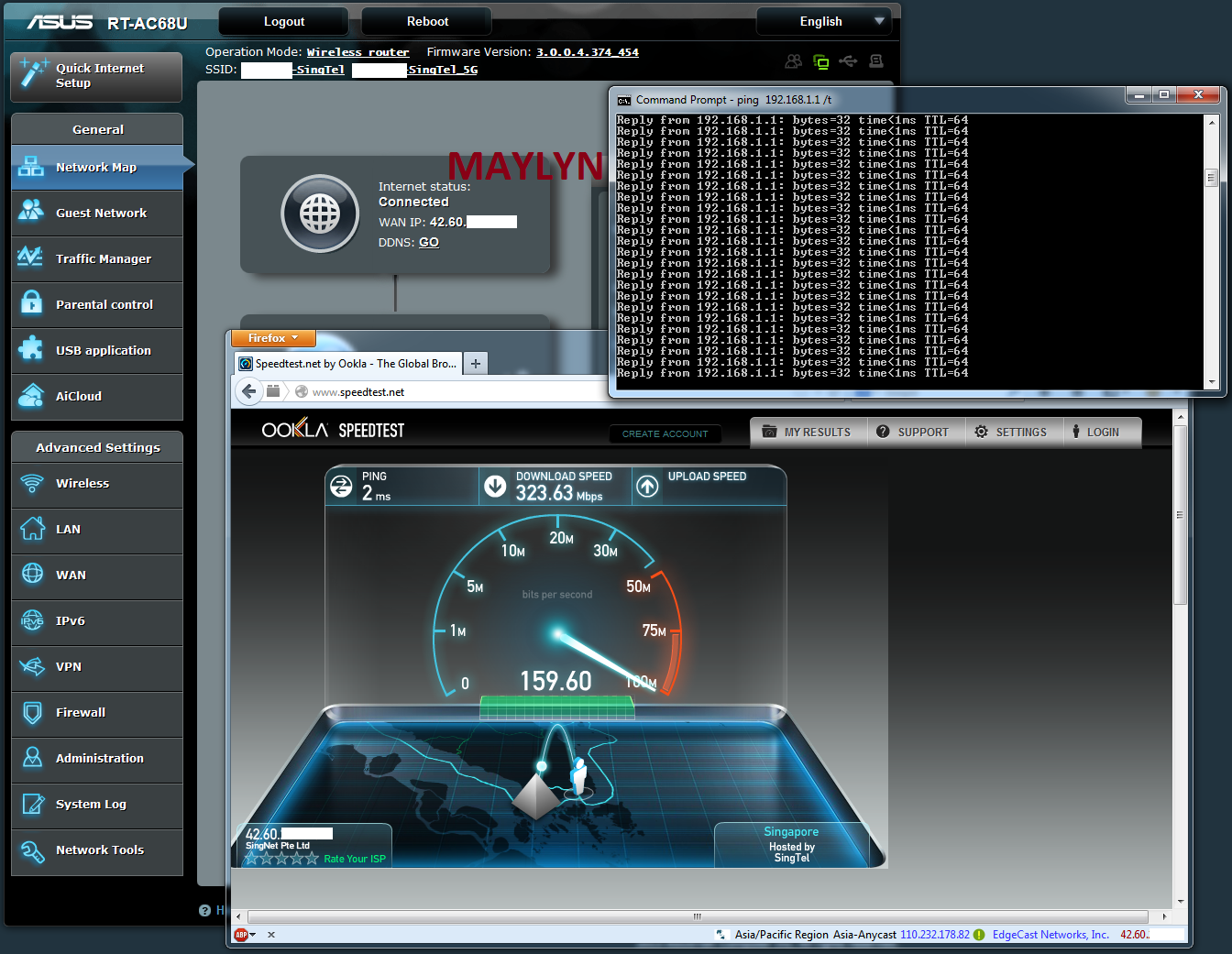The height and width of the screenshot is (954, 1232).
Task: Click the internet globe status icon
Action: (x=320, y=214)
